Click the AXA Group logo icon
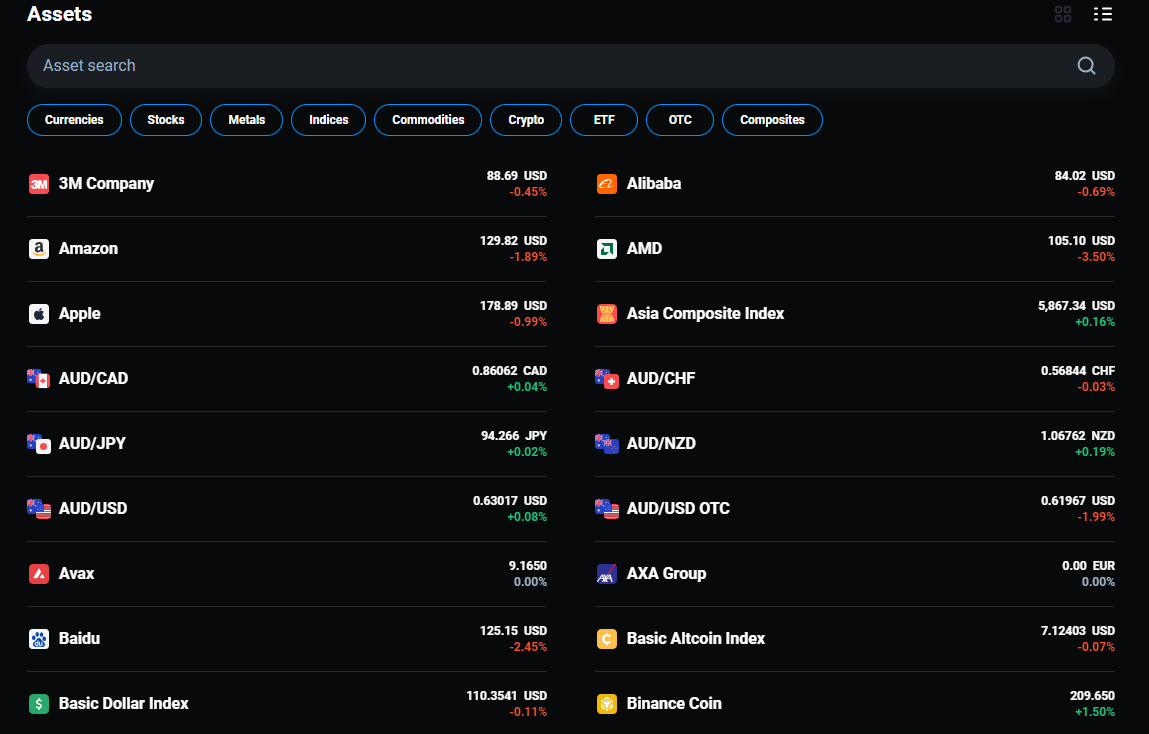 coord(607,574)
